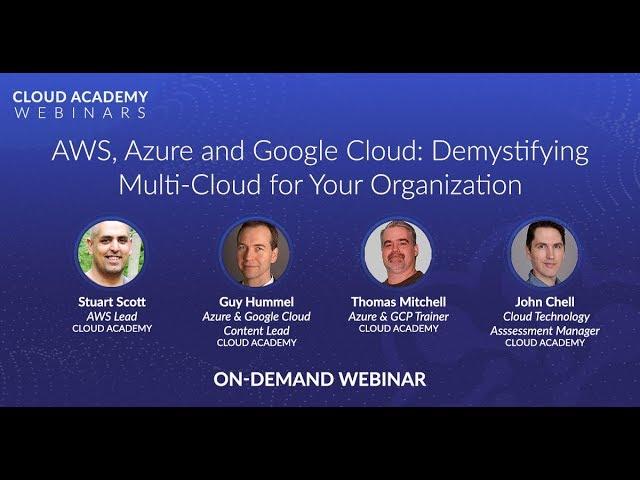Click John Chell's round portrait photo
The width and height of the screenshot is (640, 480).
[544, 253]
